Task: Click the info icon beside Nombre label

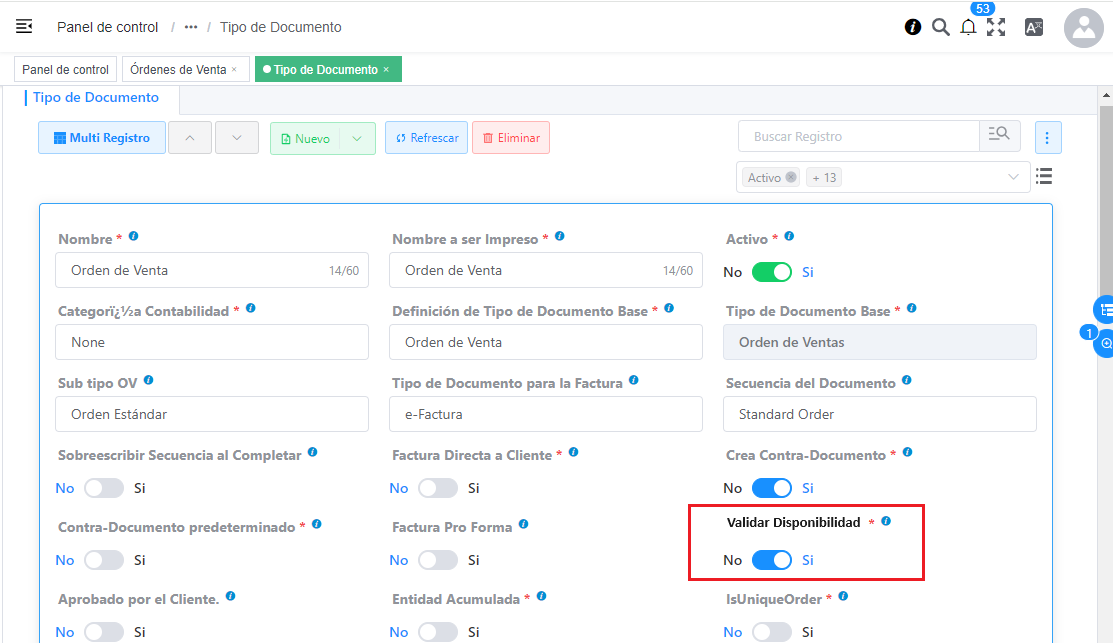Action: coord(134,237)
